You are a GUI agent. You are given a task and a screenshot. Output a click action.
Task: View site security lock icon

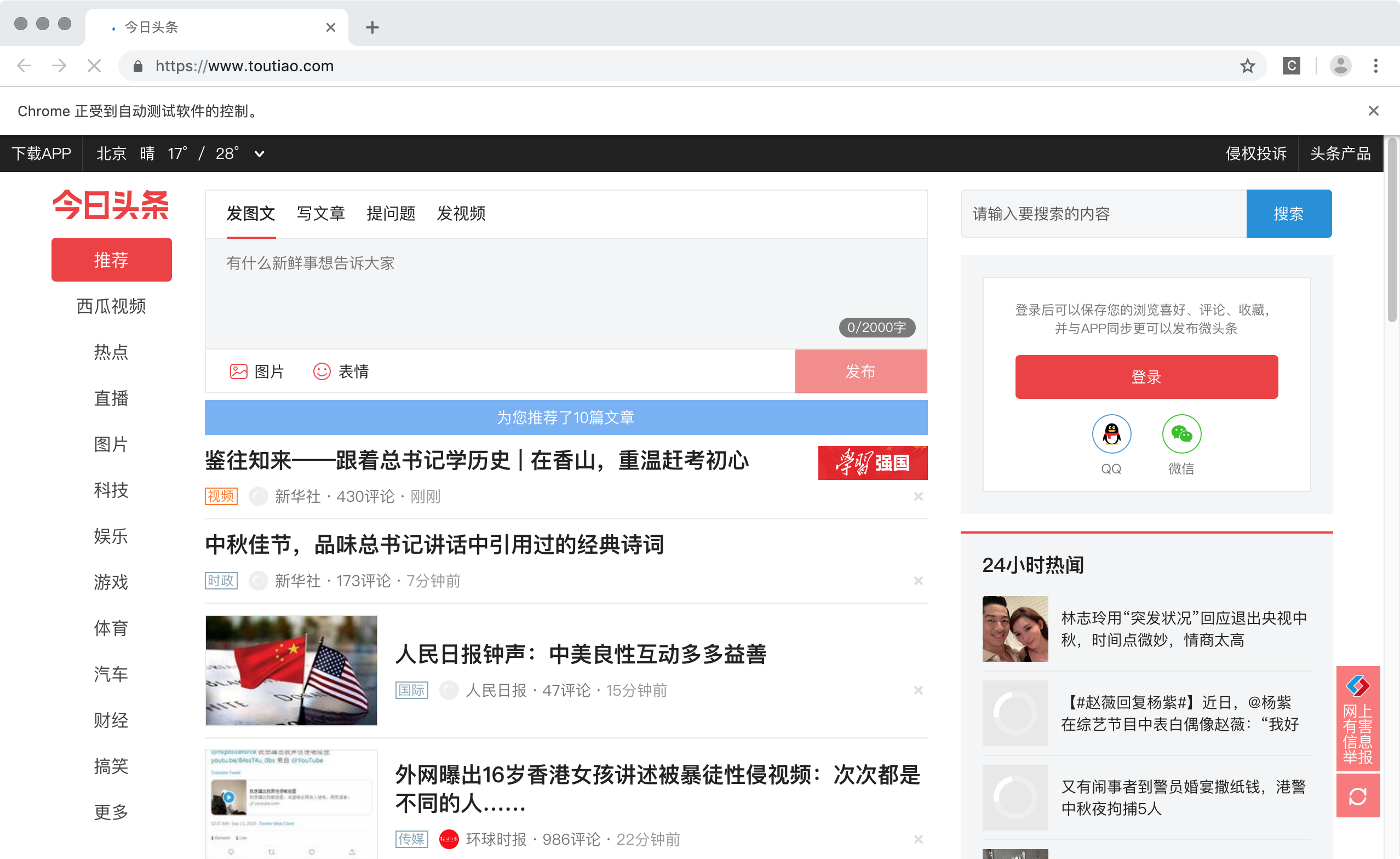pos(137,66)
